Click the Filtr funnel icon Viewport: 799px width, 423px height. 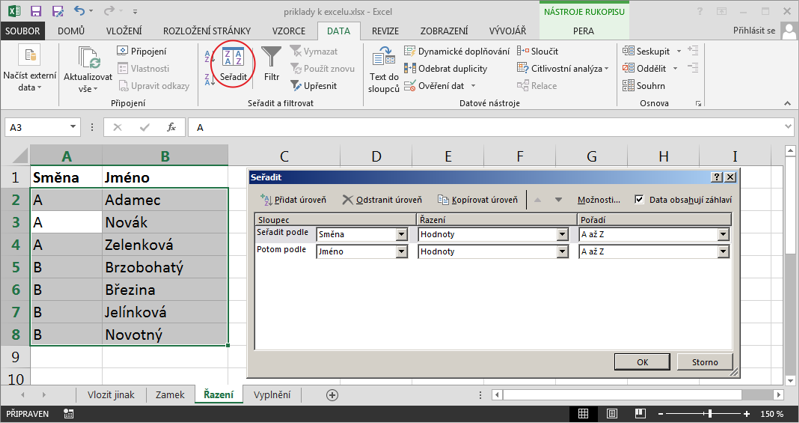(x=271, y=56)
